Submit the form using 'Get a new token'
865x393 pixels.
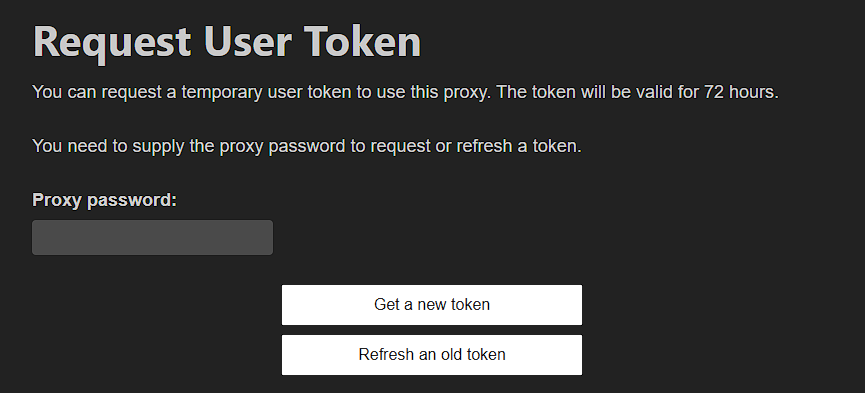(432, 305)
